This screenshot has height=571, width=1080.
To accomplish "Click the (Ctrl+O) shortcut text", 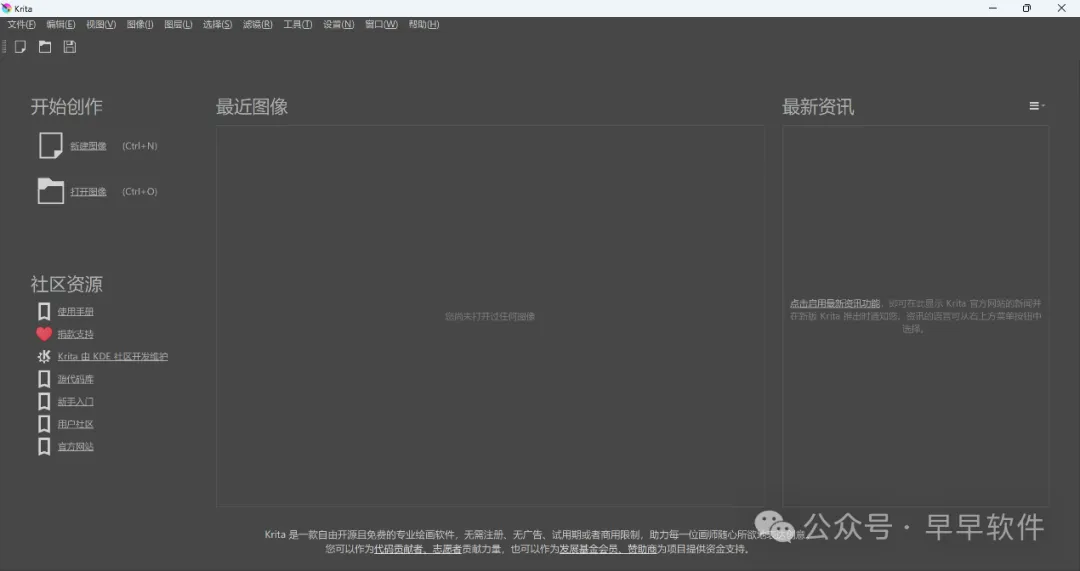I will pyautogui.click(x=140, y=191).
